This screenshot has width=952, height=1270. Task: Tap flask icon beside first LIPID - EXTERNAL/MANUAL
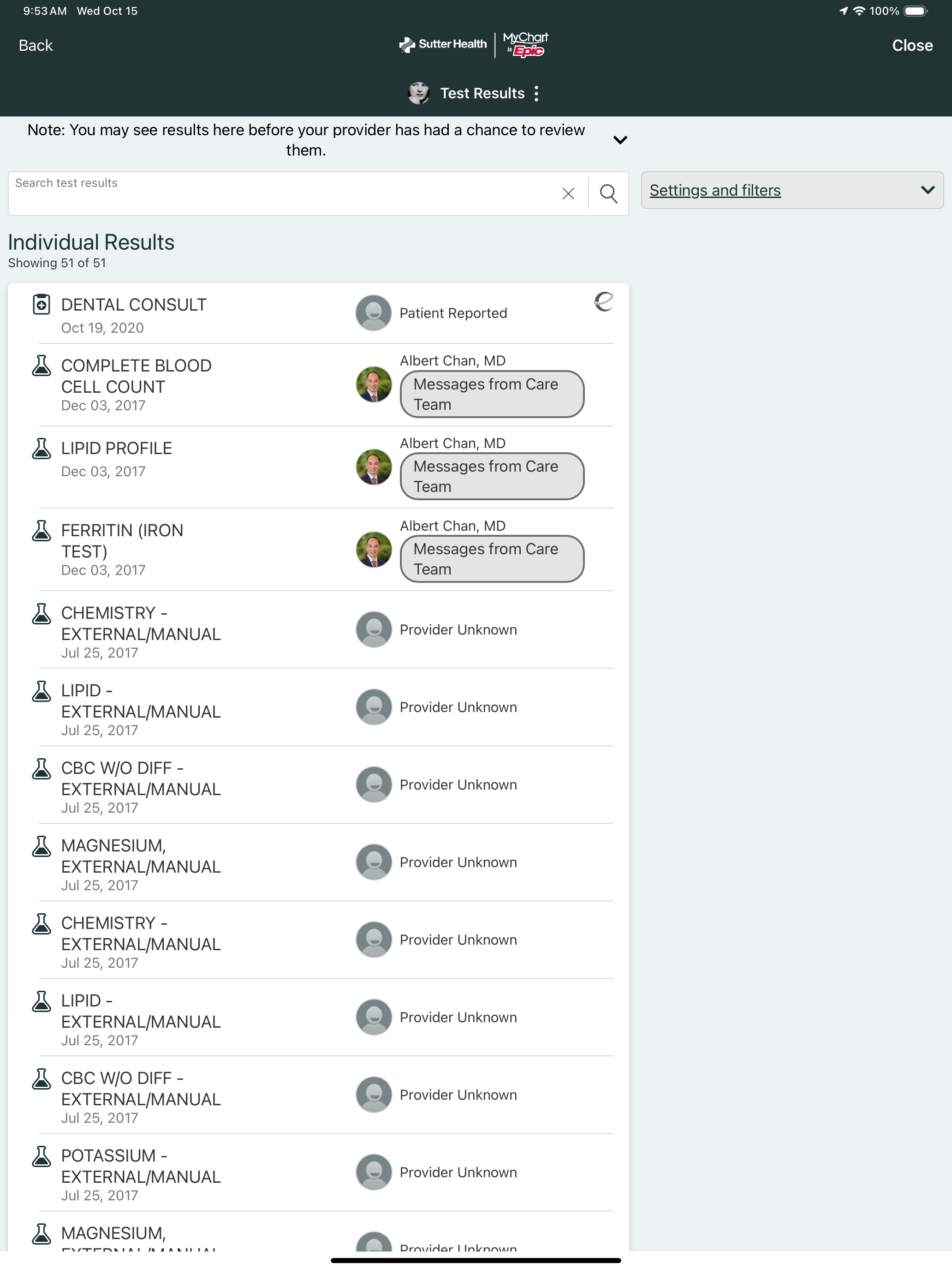coord(42,691)
